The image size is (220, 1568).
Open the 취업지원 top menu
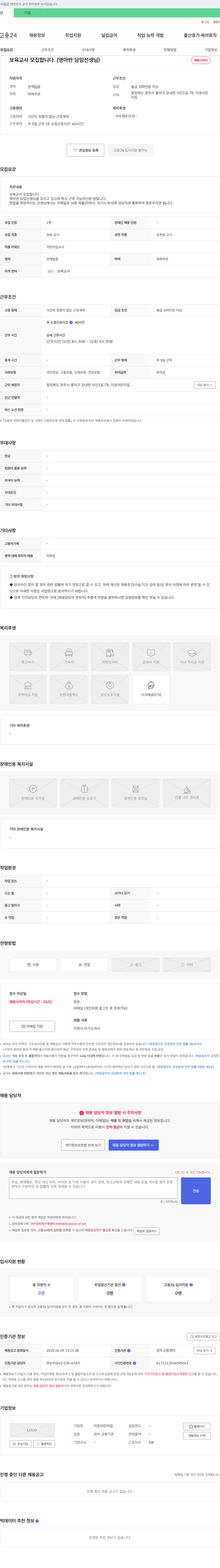coord(73,35)
